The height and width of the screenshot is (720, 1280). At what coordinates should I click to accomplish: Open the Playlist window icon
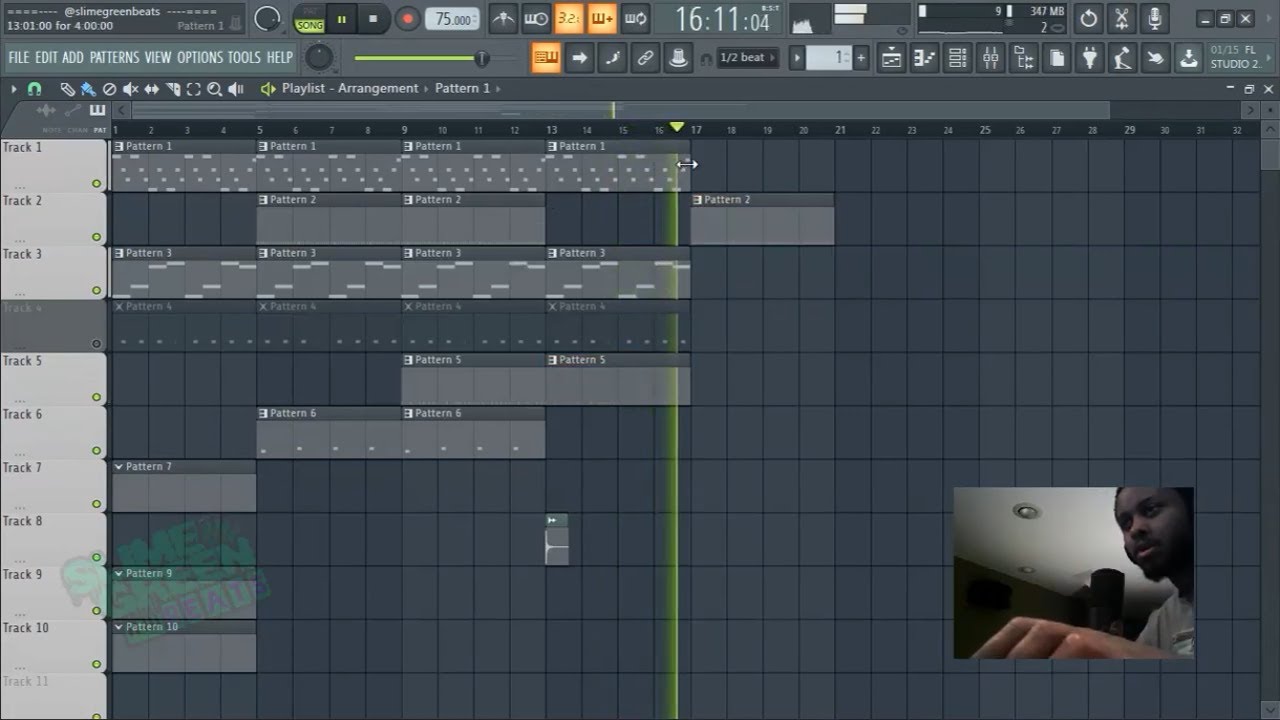coord(891,58)
